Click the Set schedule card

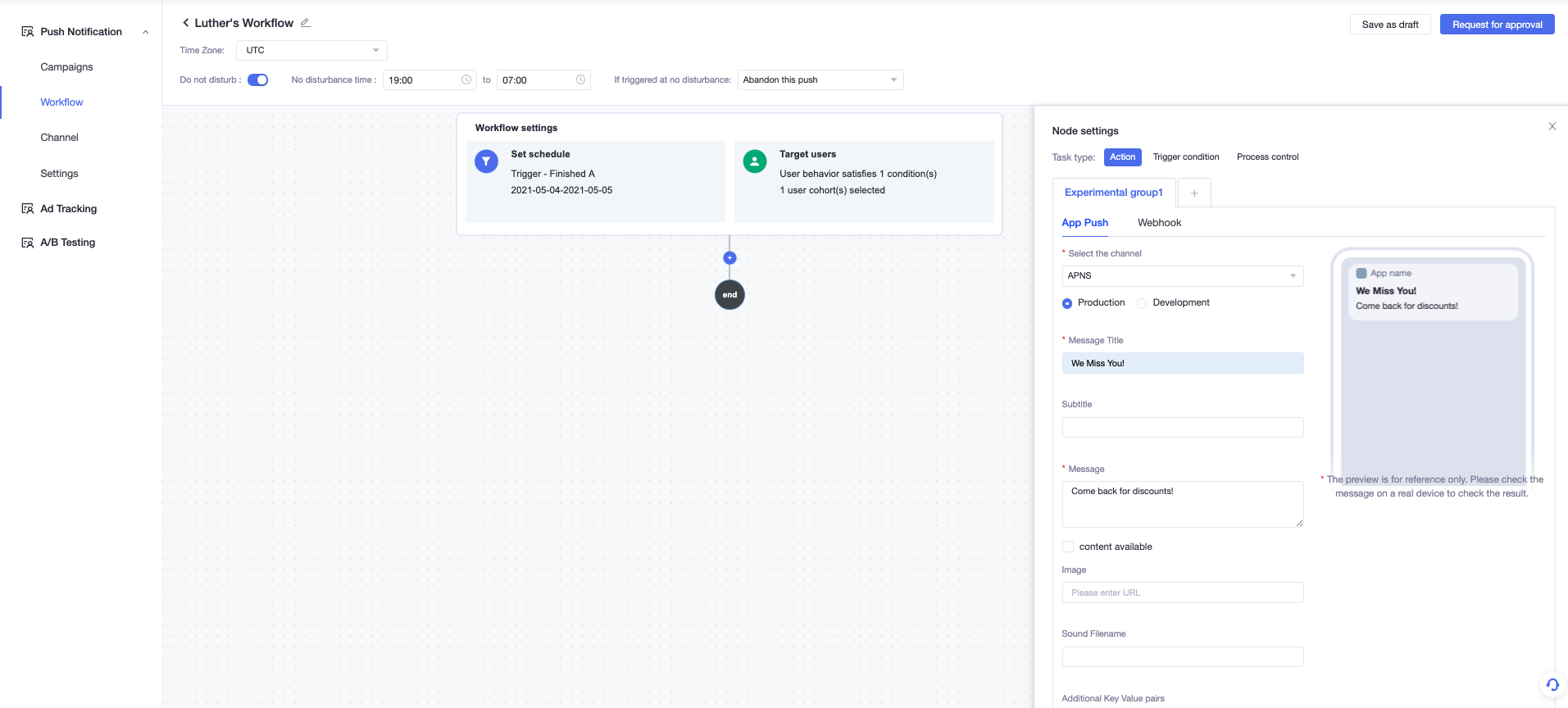595,181
